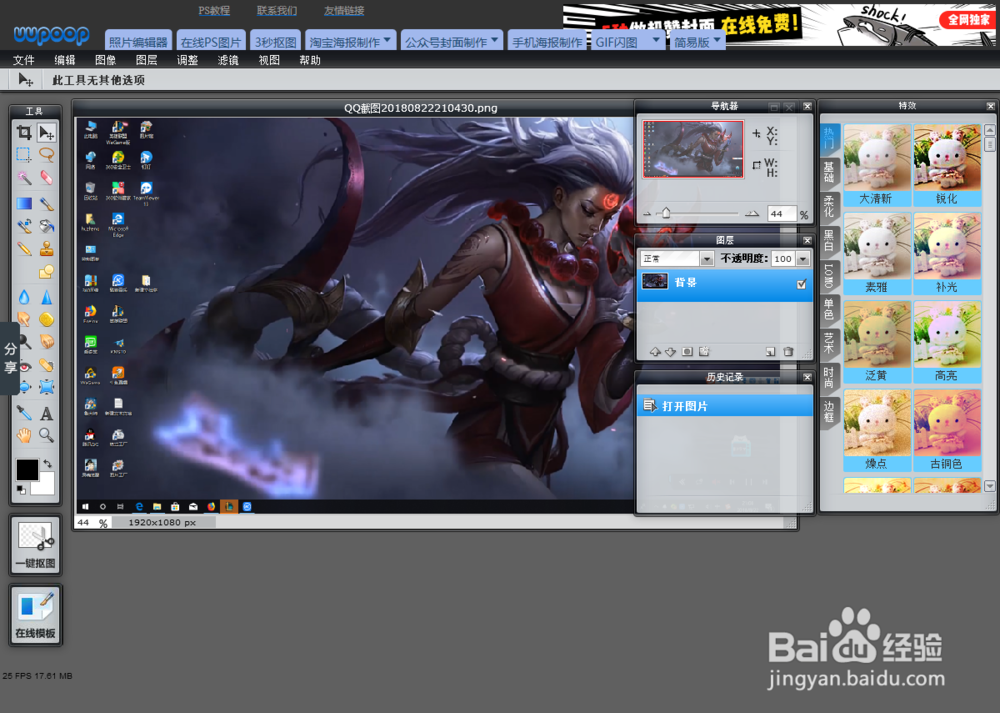Select the Gradient tool
The width and height of the screenshot is (1000, 713).
pyautogui.click(x=24, y=204)
